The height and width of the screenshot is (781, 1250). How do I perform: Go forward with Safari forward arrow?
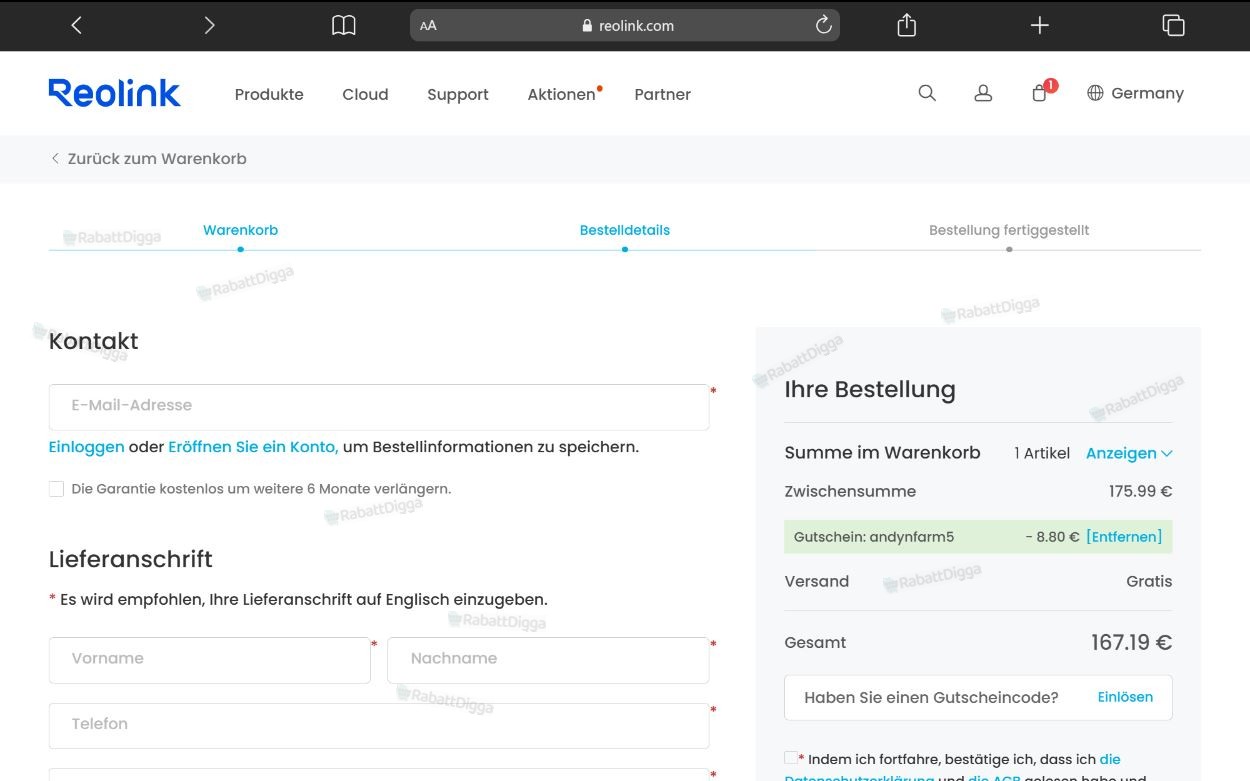click(209, 26)
